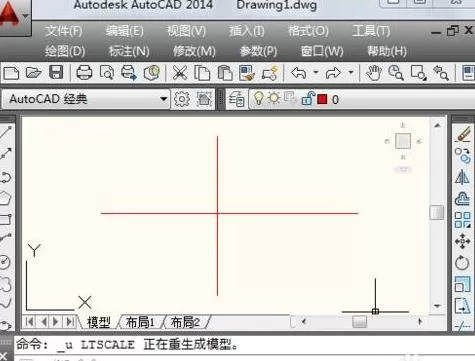The image size is (475, 361).
Task: Select the Rectangle draw tool
Action: [x=6, y=220]
